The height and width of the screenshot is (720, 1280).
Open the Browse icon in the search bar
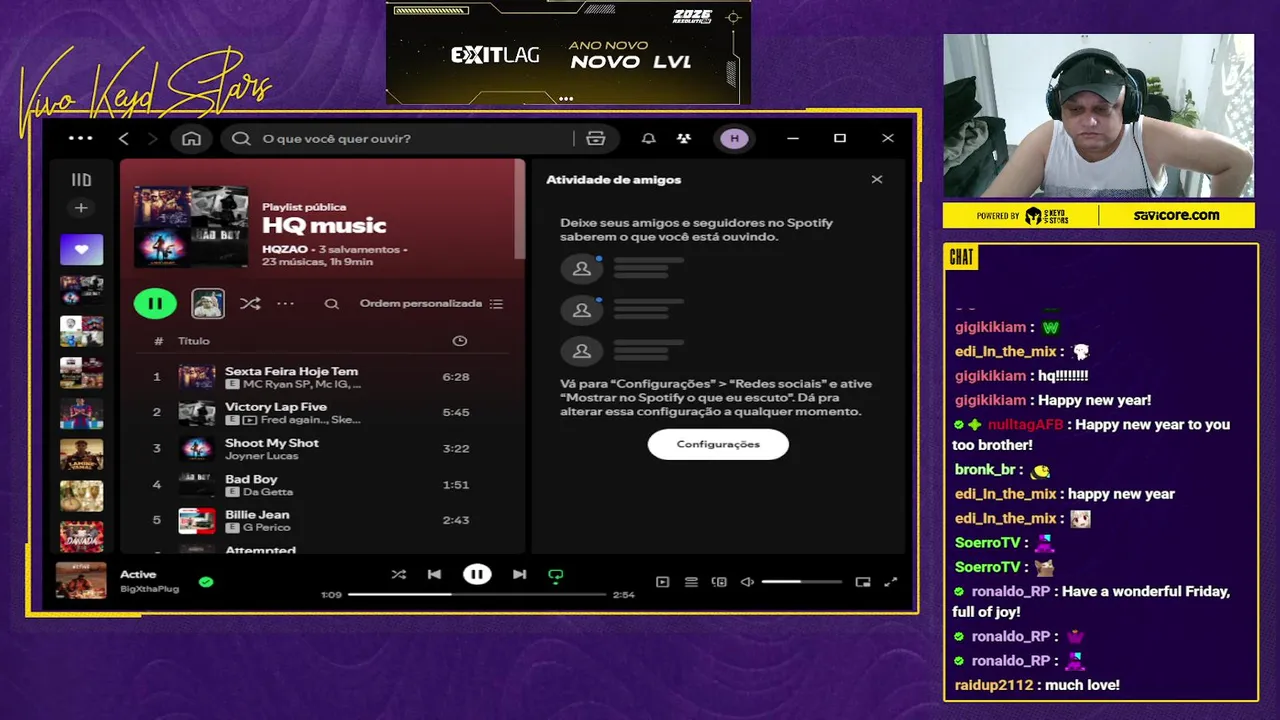point(596,138)
